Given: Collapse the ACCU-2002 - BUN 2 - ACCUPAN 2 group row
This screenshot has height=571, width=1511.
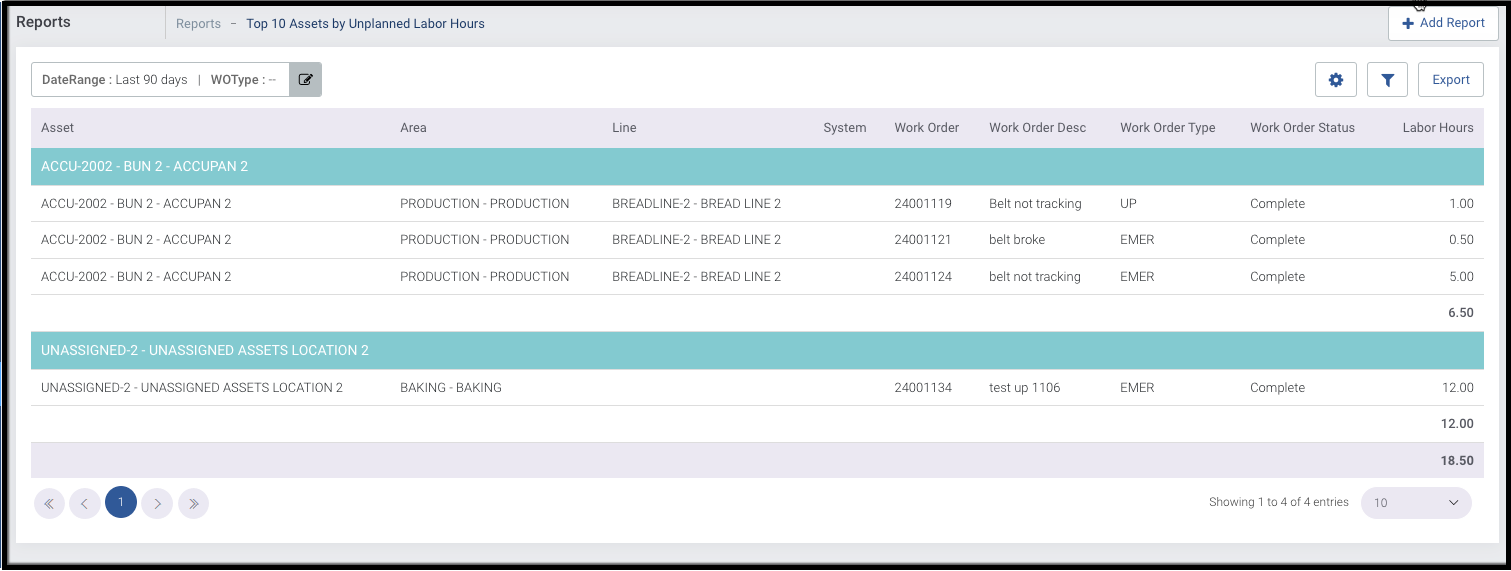Looking at the screenshot, I should [x=757, y=167].
